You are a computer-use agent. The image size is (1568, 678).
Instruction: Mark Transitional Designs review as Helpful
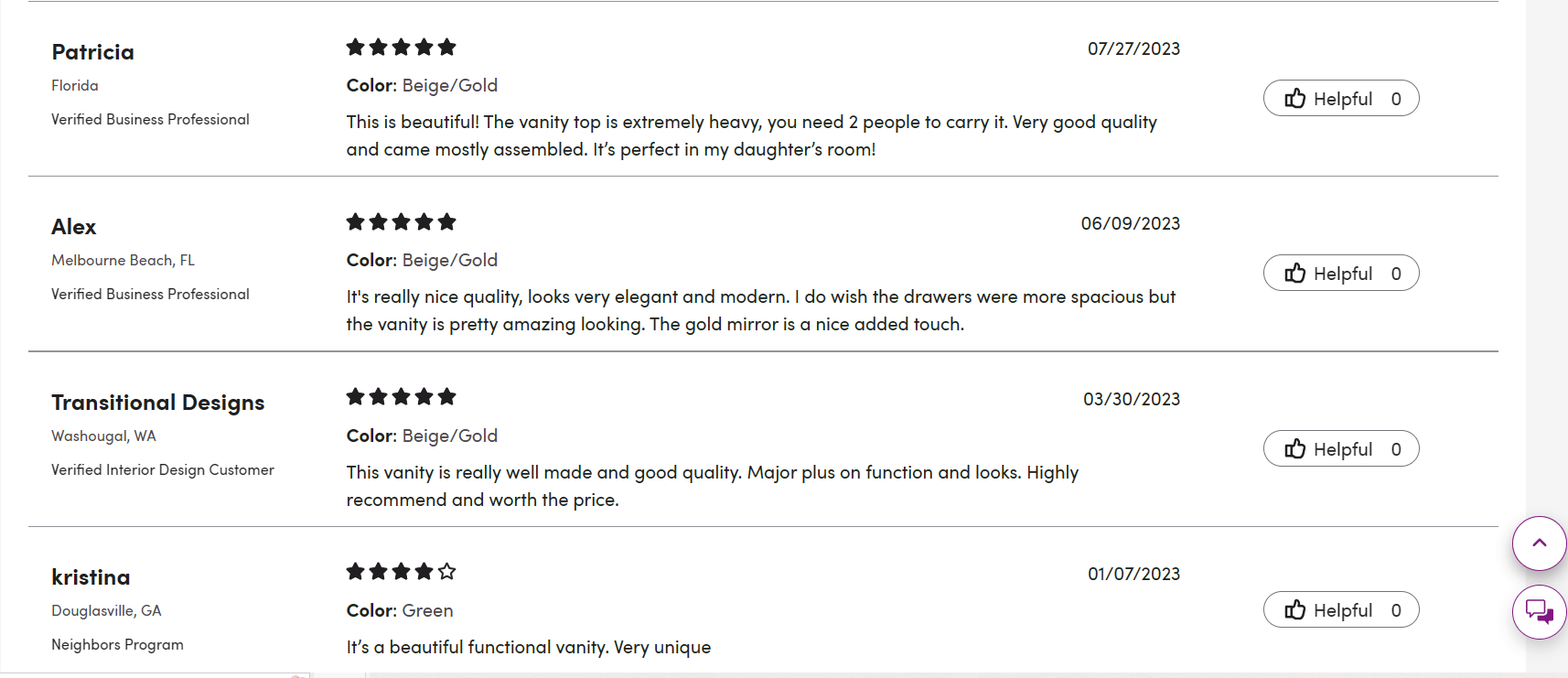click(x=1341, y=449)
